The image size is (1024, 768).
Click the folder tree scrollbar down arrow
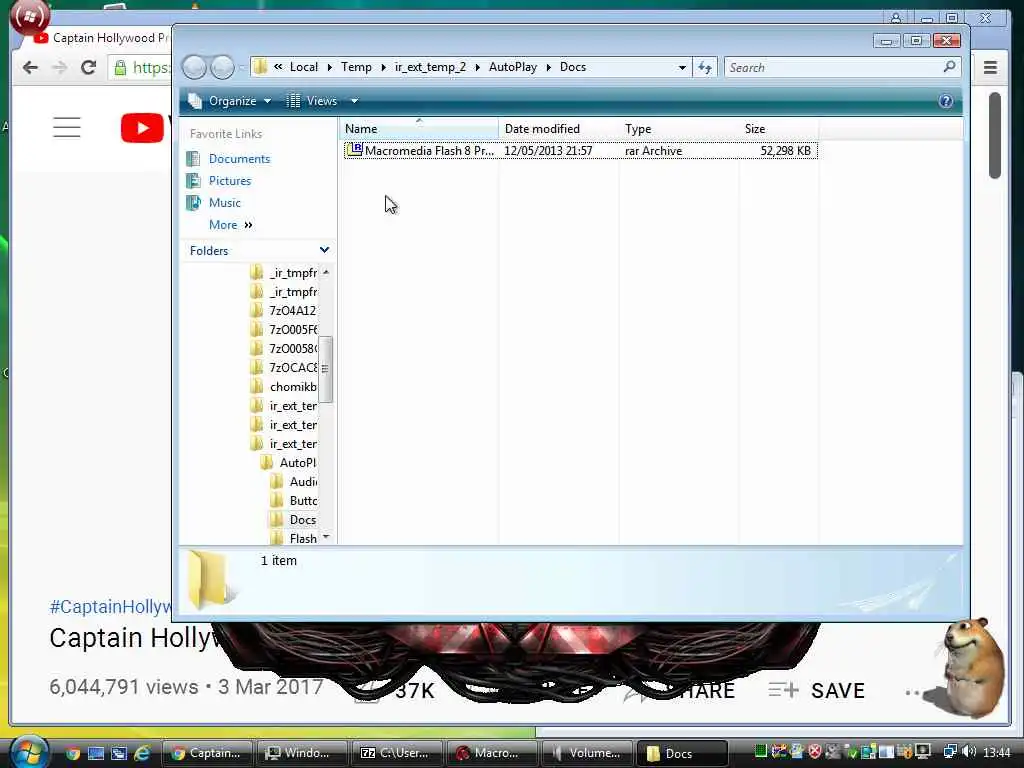tap(325, 537)
